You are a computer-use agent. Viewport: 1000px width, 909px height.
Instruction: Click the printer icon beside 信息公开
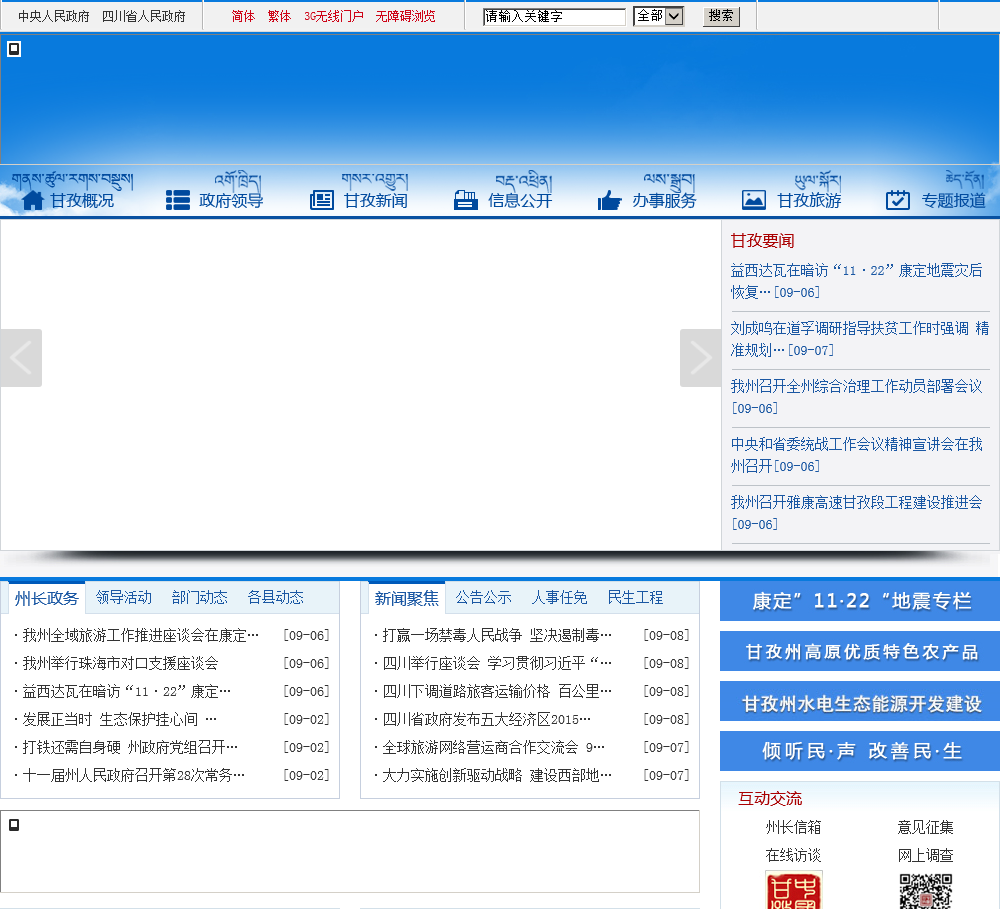[466, 200]
